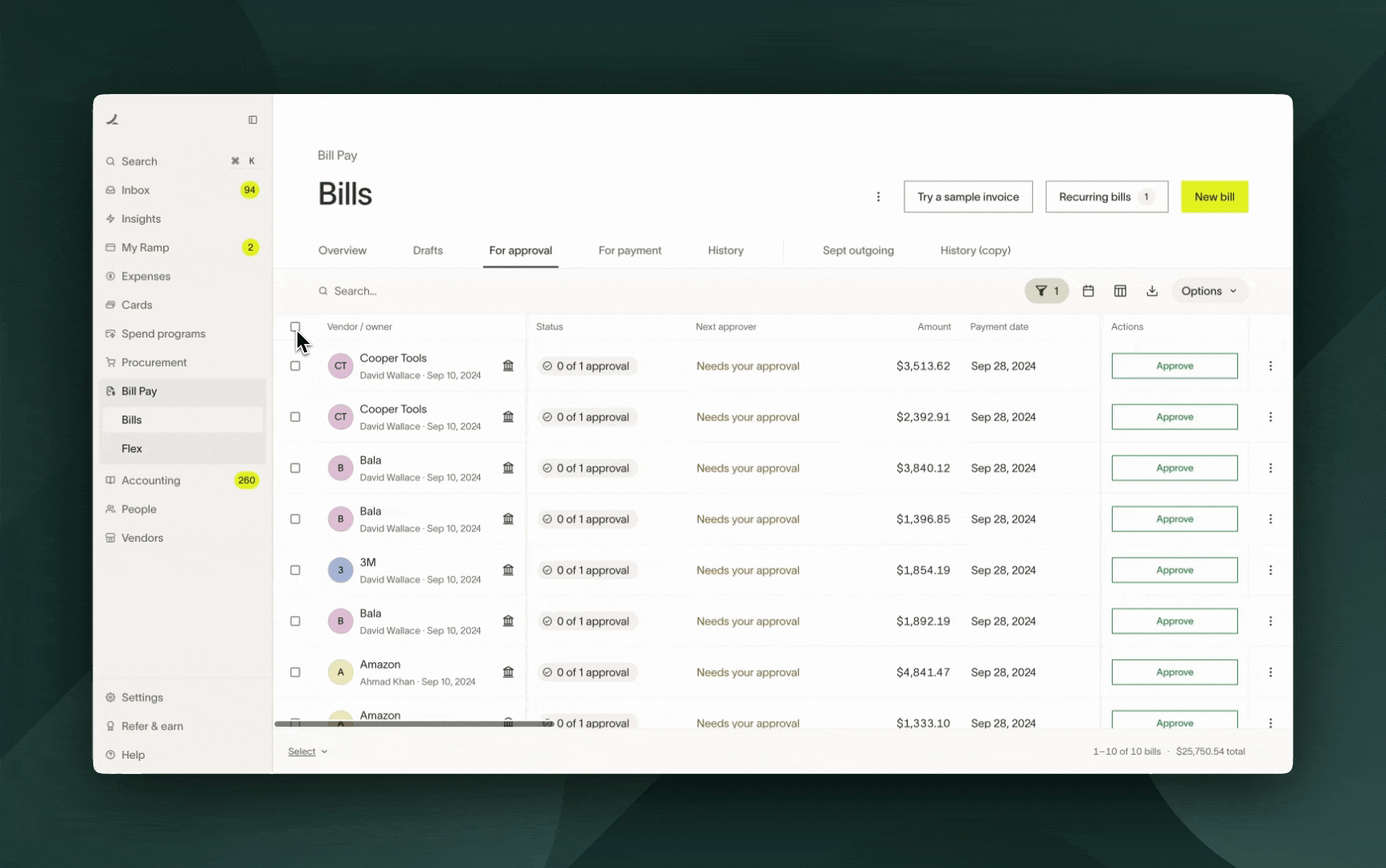The height and width of the screenshot is (868, 1386).
Task: Open the Sept outgoing tab
Action: click(858, 251)
